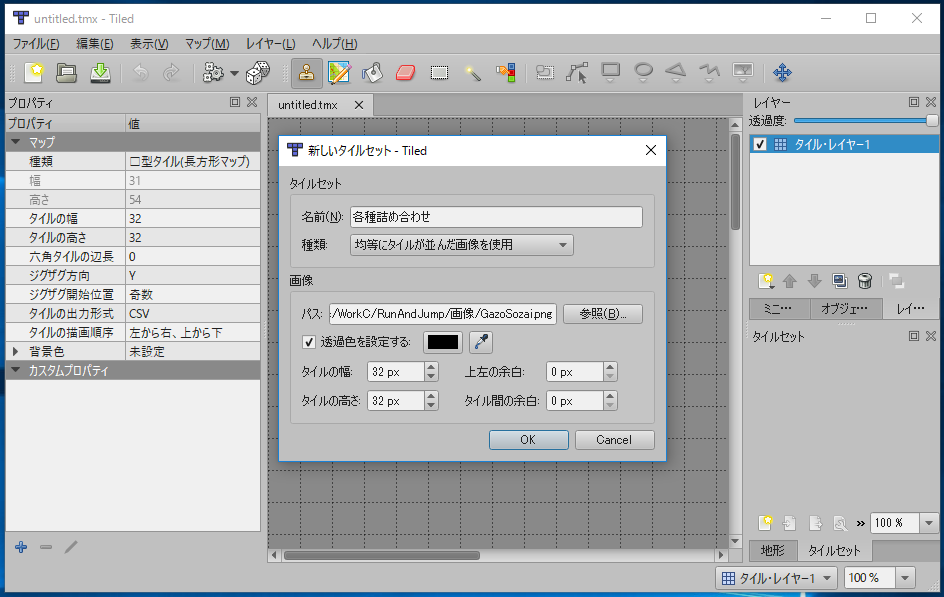Viewport: 944px width, 597px height.
Task: Open the 編集(E) menu
Action: click(95, 44)
